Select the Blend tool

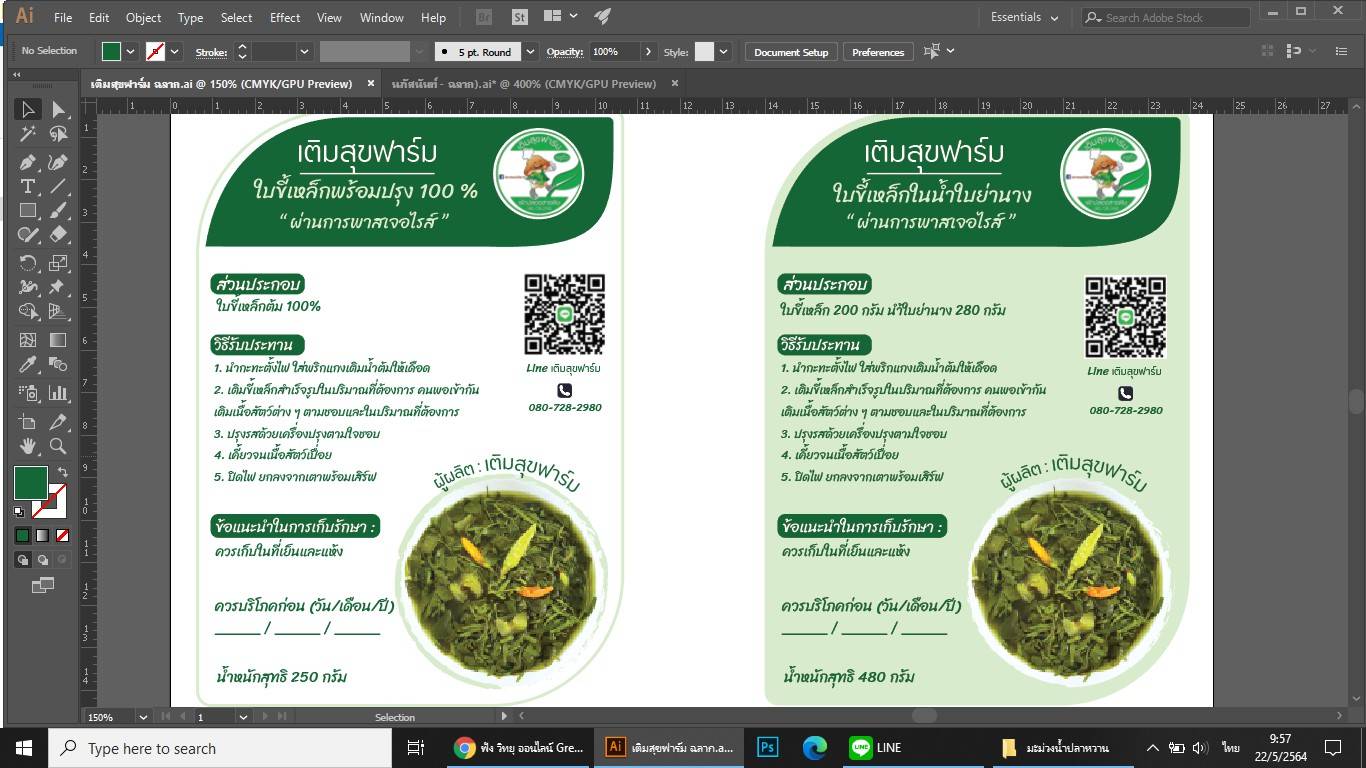58,365
